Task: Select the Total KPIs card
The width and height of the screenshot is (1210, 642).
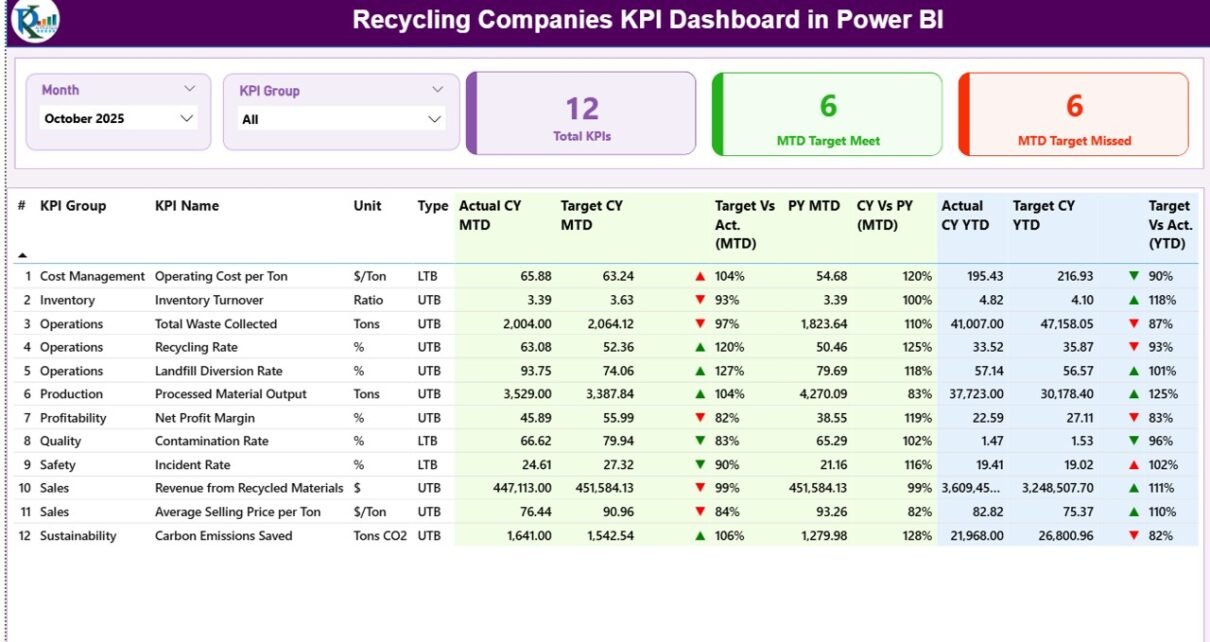Action: coord(582,114)
